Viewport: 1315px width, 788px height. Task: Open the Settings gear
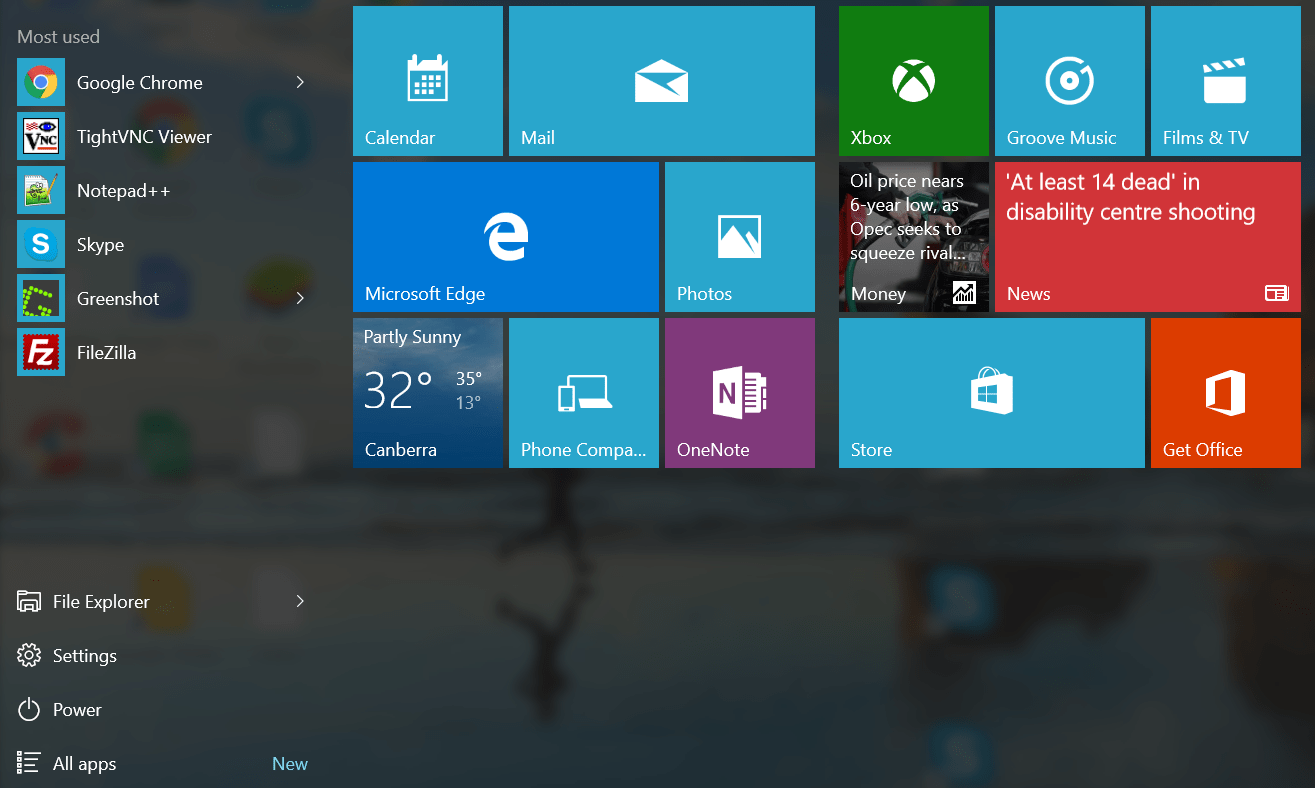85,655
